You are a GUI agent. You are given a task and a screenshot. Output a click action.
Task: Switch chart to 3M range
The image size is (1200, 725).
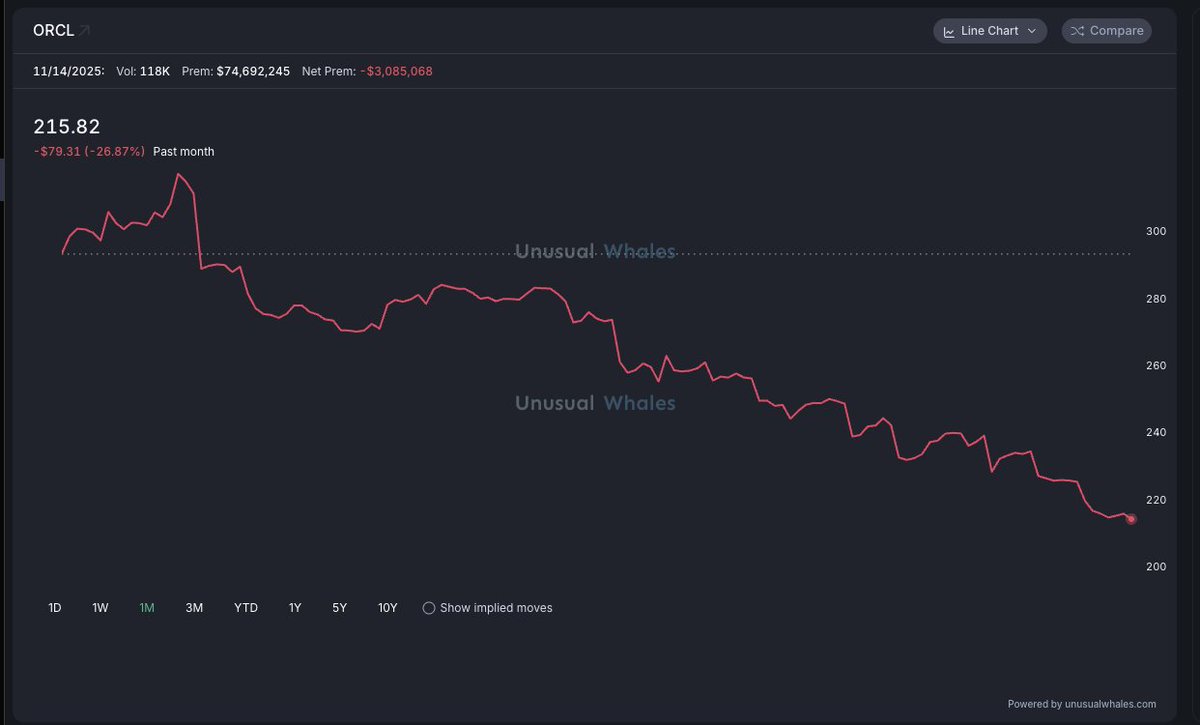pos(194,608)
